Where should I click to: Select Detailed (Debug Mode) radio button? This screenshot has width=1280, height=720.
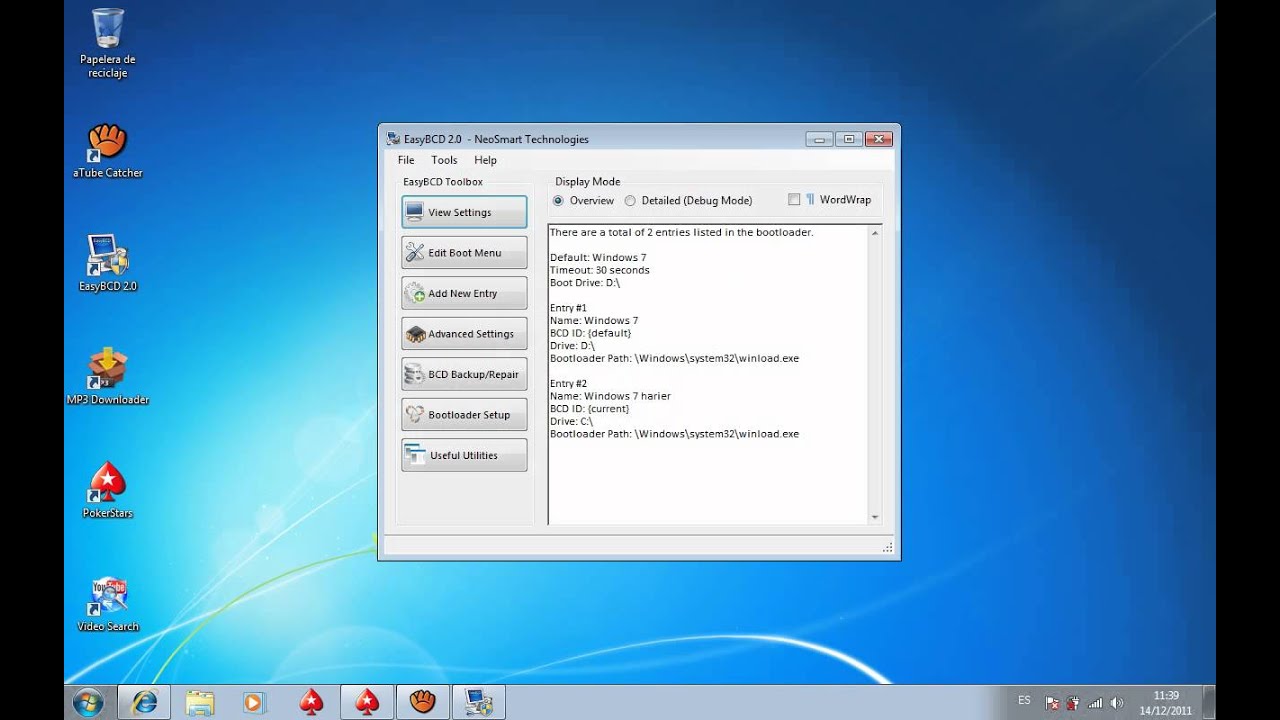point(688,200)
